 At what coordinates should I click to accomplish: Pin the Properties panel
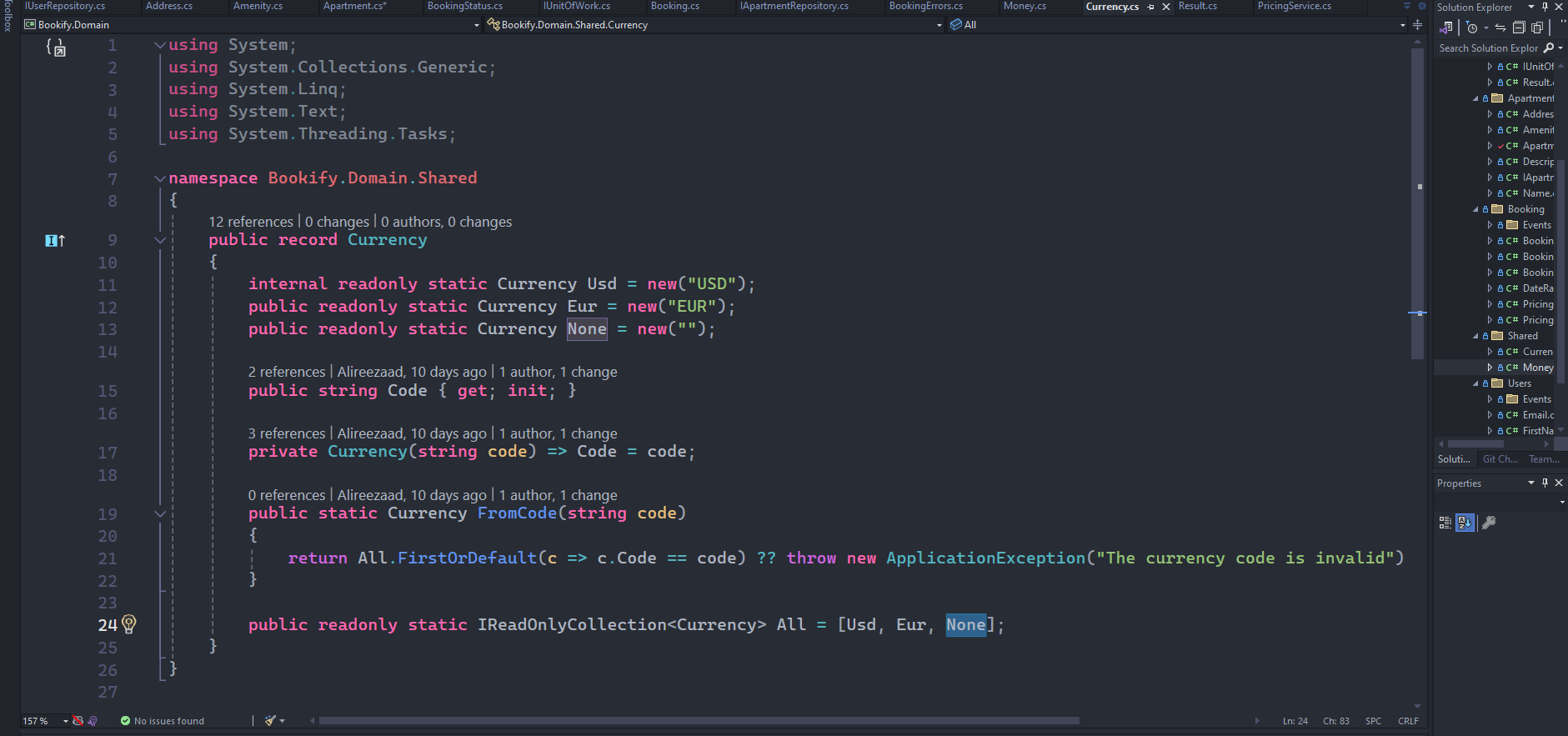(1545, 483)
